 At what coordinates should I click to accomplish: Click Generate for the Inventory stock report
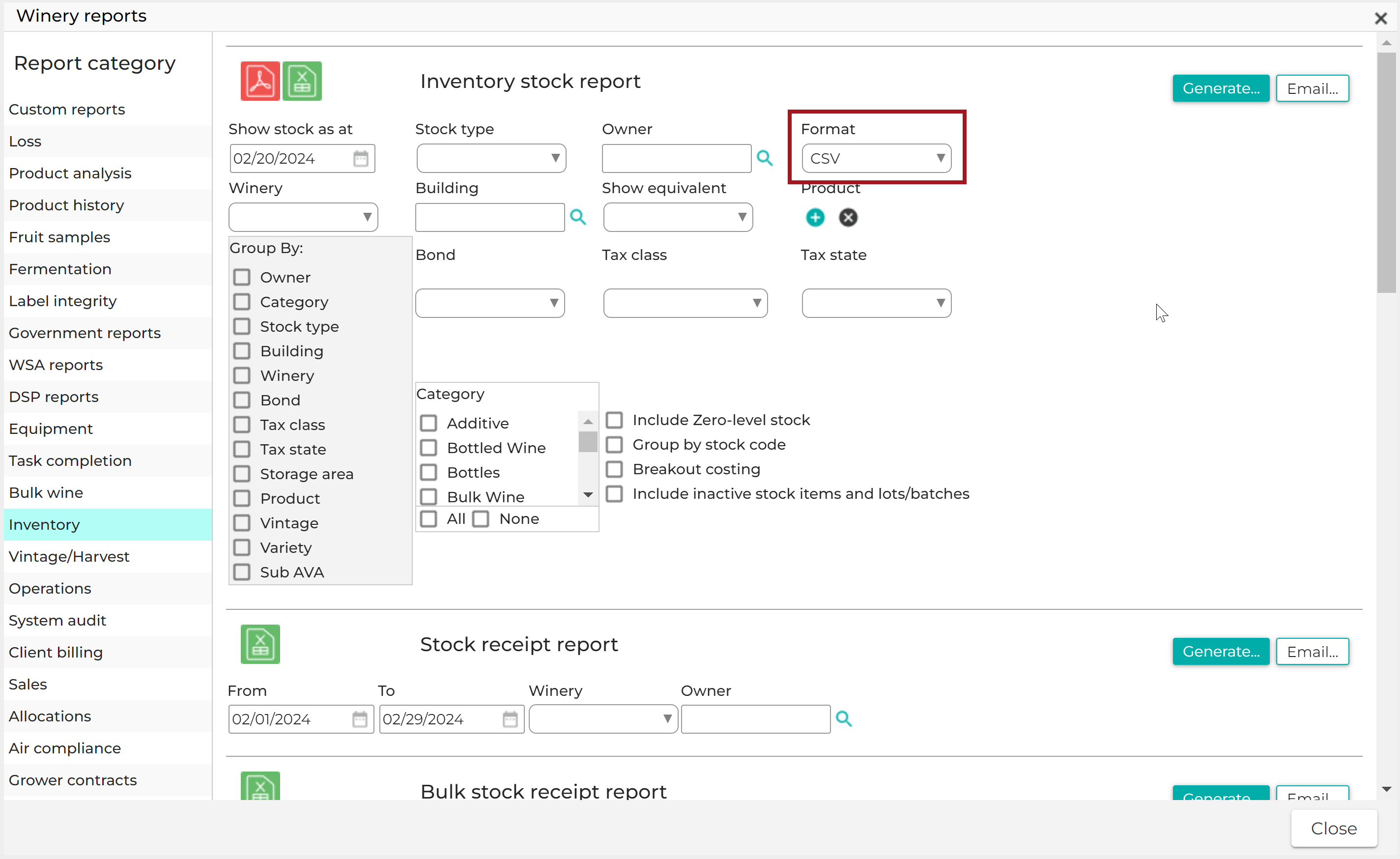coord(1220,88)
